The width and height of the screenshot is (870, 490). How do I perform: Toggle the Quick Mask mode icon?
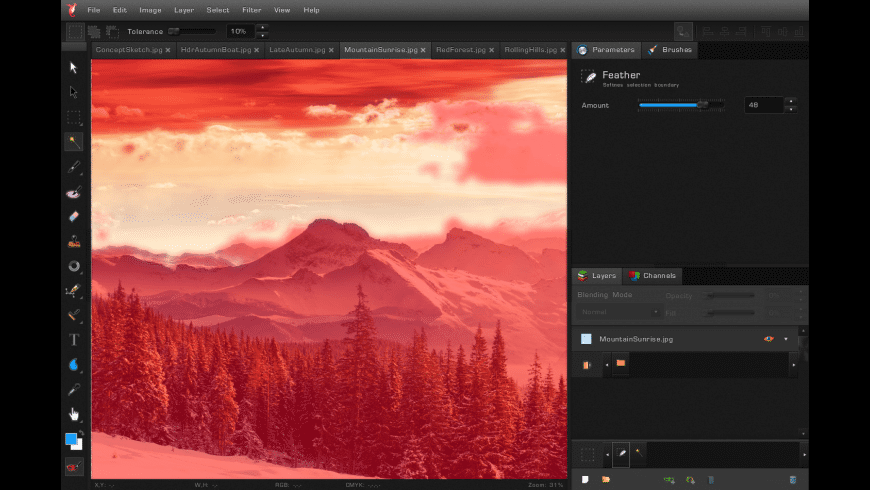point(73,467)
